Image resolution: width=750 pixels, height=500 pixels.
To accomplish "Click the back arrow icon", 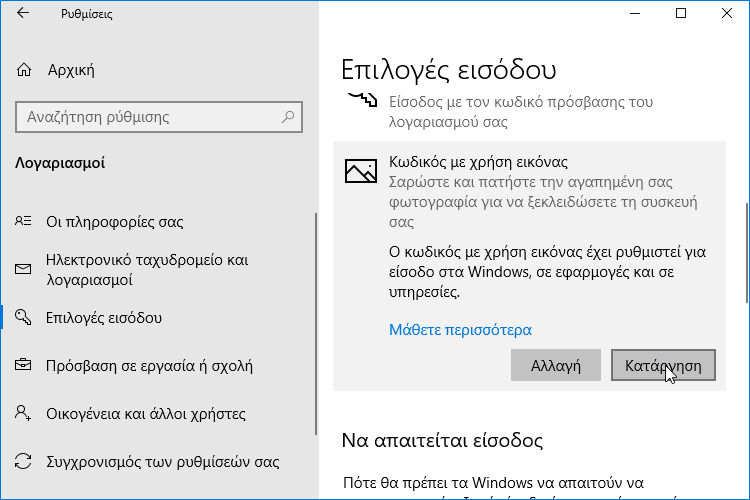I will pos(22,13).
